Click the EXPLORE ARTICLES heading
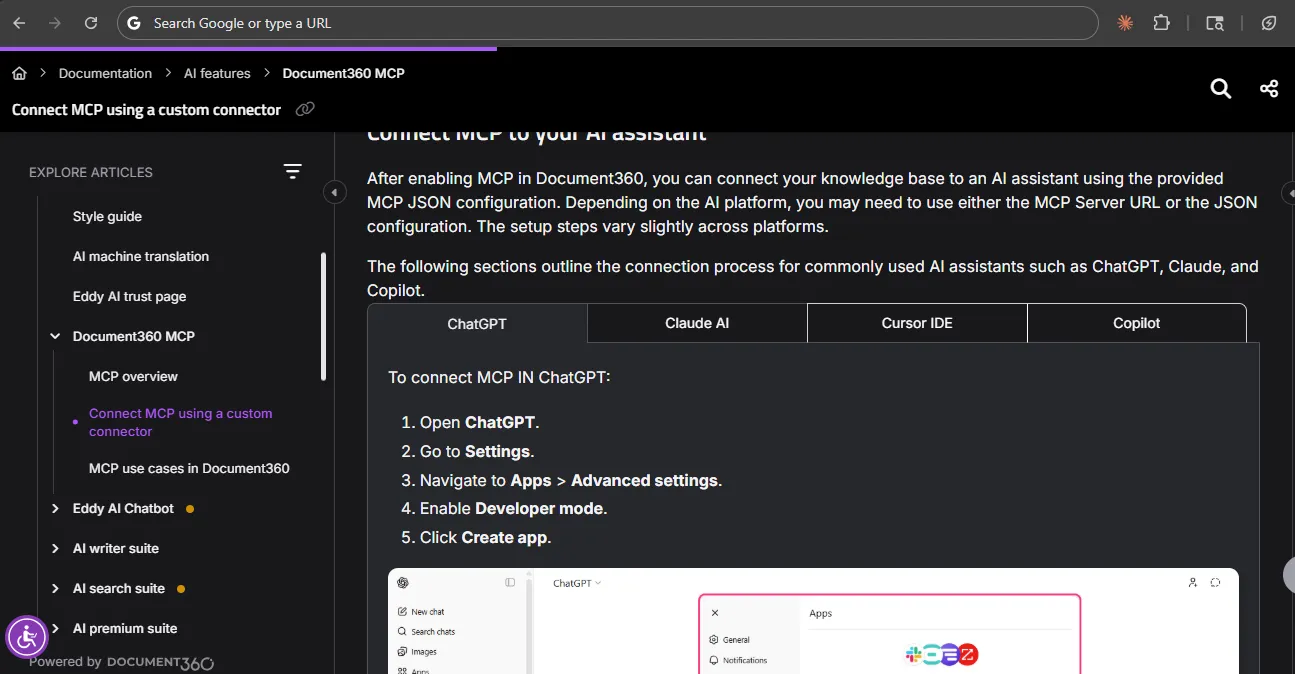Image resolution: width=1295 pixels, height=674 pixels. 91,172
